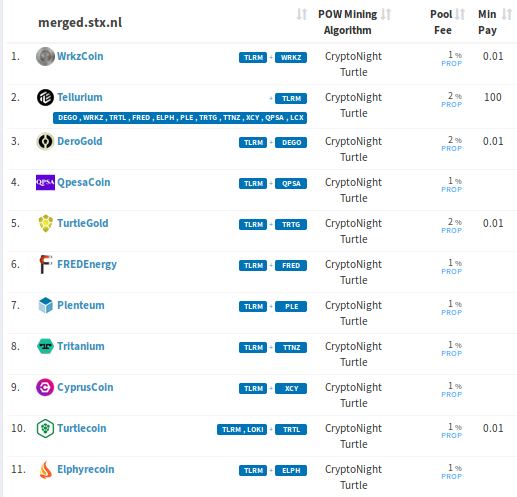Image resolution: width=517 pixels, height=497 pixels.
Task: Click the TLRM badge in Tellurium row
Action: coord(291,98)
